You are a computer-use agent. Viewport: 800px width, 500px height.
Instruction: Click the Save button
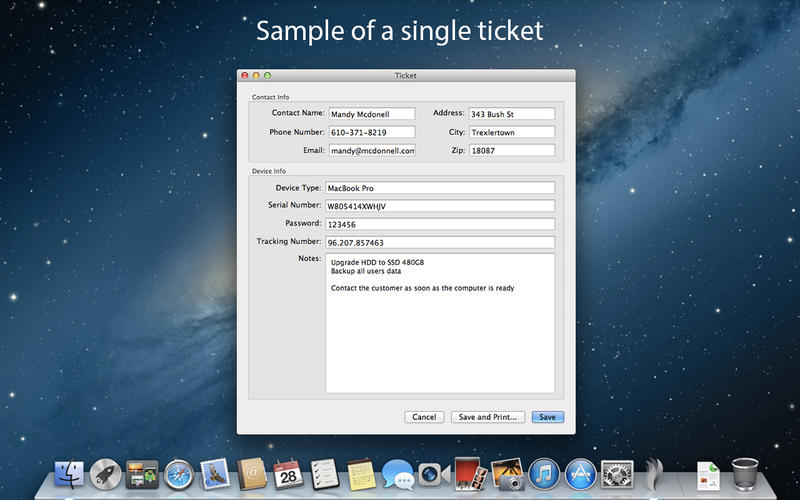[x=547, y=417]
